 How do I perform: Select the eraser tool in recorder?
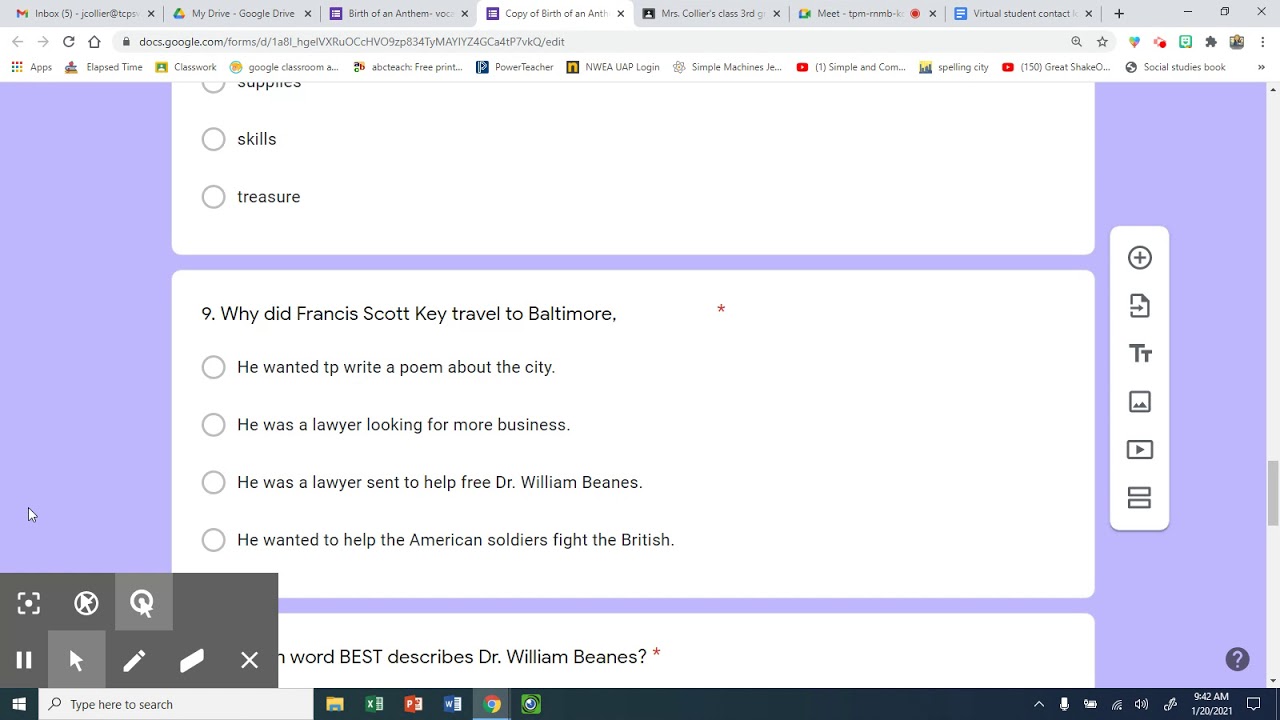tap(192, 660)
